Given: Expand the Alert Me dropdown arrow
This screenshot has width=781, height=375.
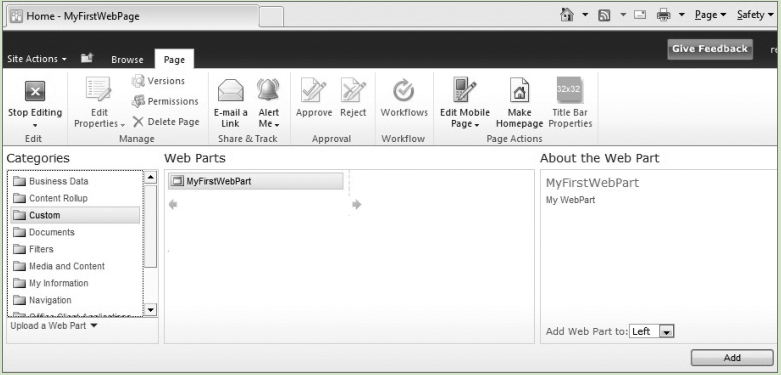Looking at the screenshot, I should pyautogui.click(x=277, y=125).
